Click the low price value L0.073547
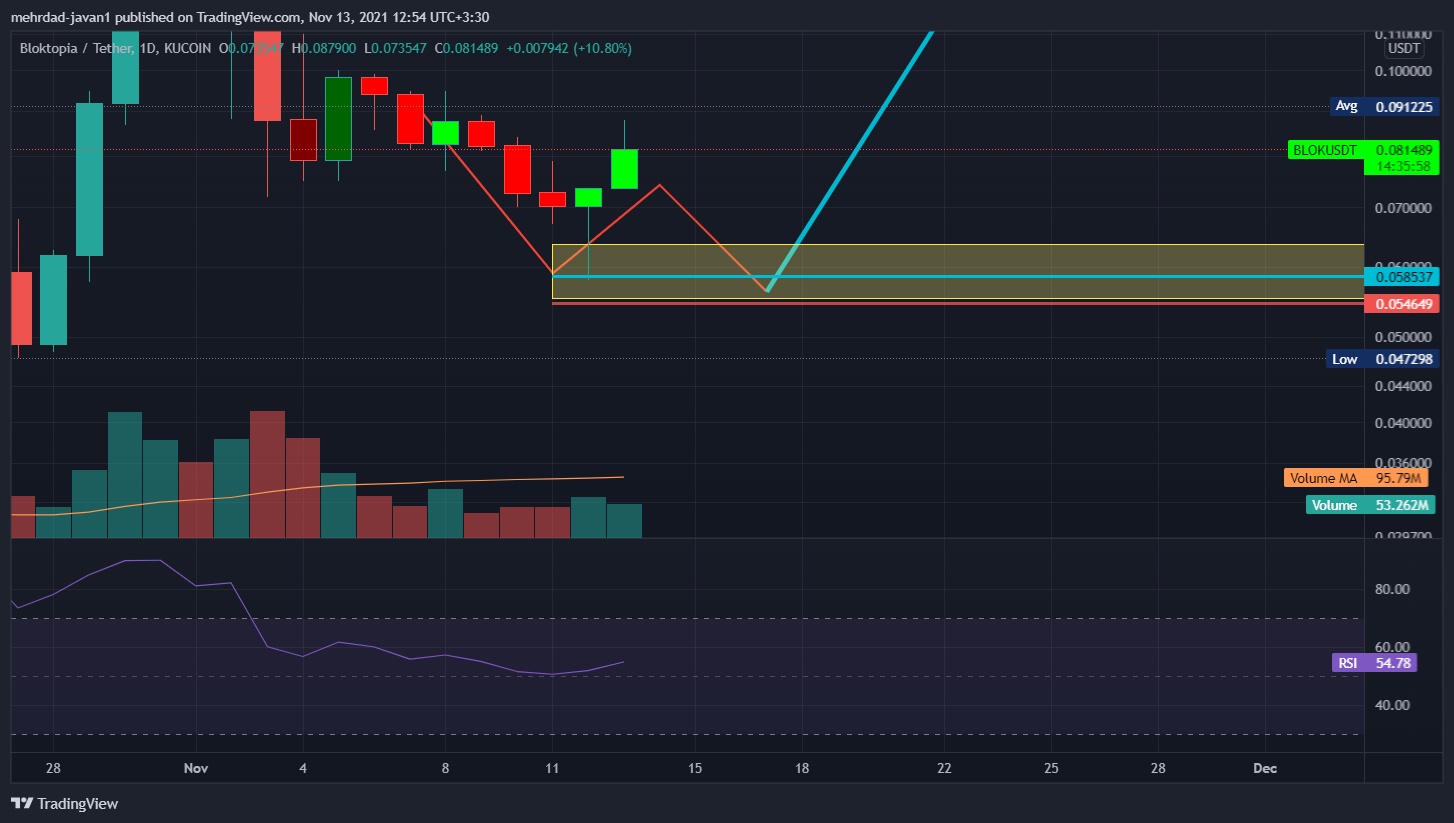The width and height of the screenshot is (1454, 823). pos(397,48)
